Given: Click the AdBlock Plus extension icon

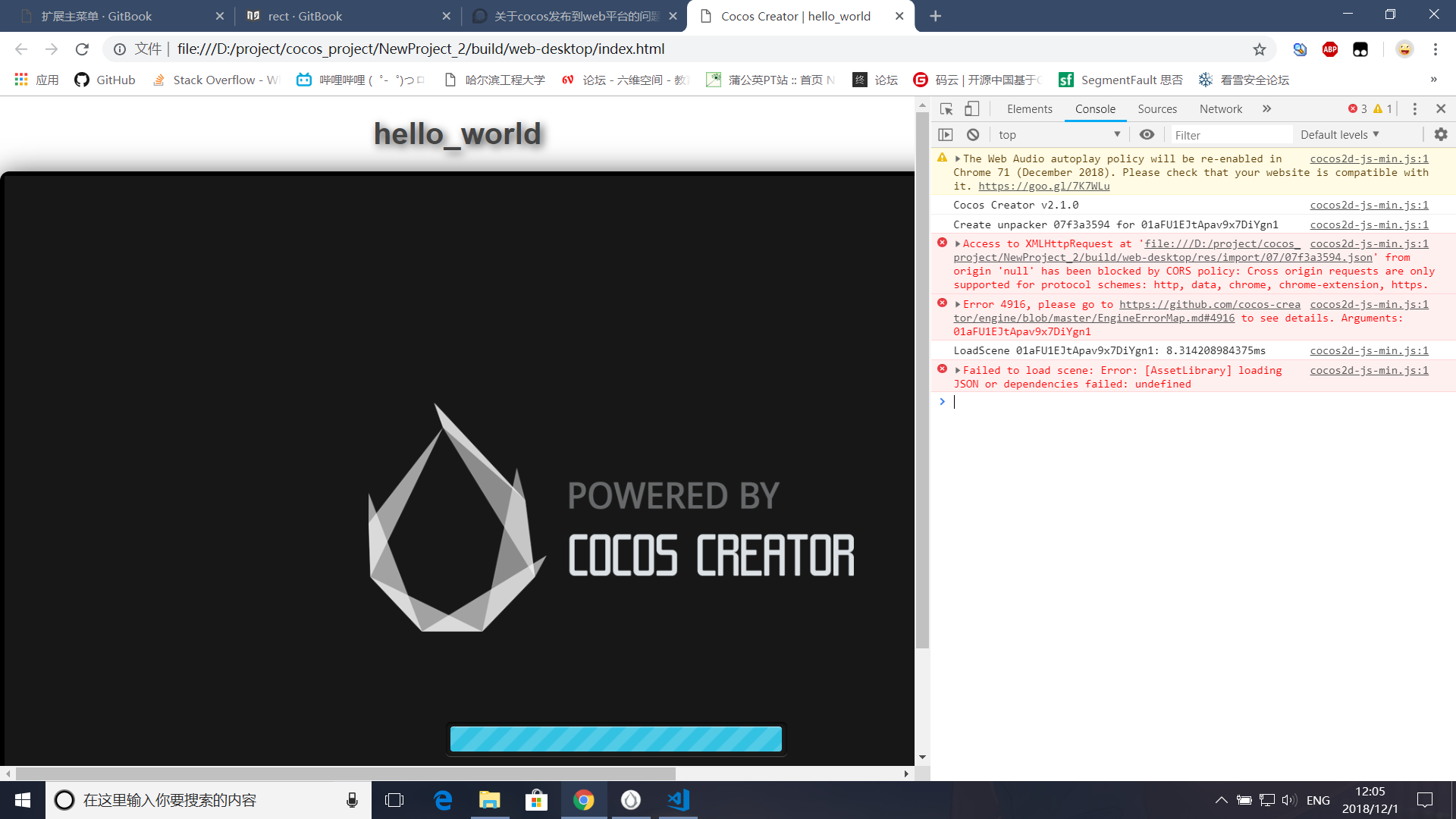Looking at the screenshot, I should [1329, 49].
